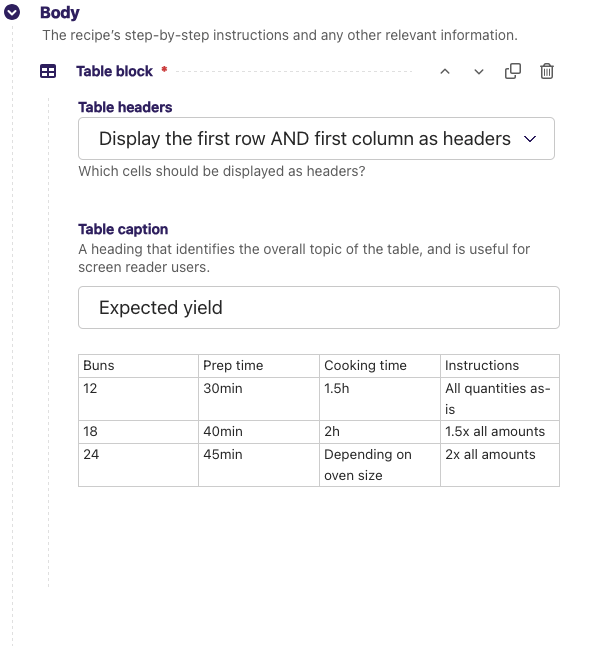Click the 'Depending on oven size' cell
600x646 pixels.
click(x=379, y=465)
